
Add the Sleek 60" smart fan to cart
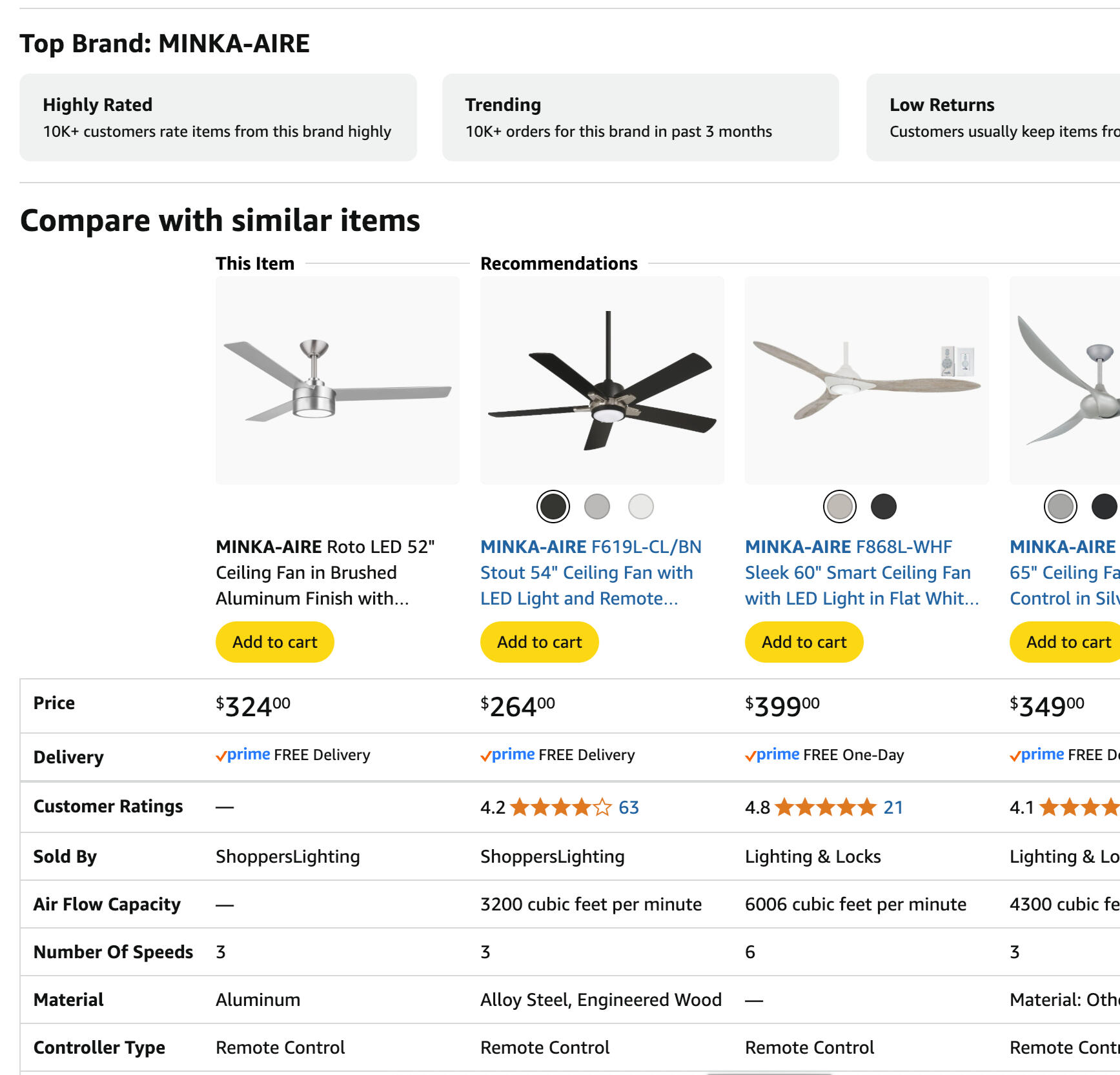click(x=804, y=642)
